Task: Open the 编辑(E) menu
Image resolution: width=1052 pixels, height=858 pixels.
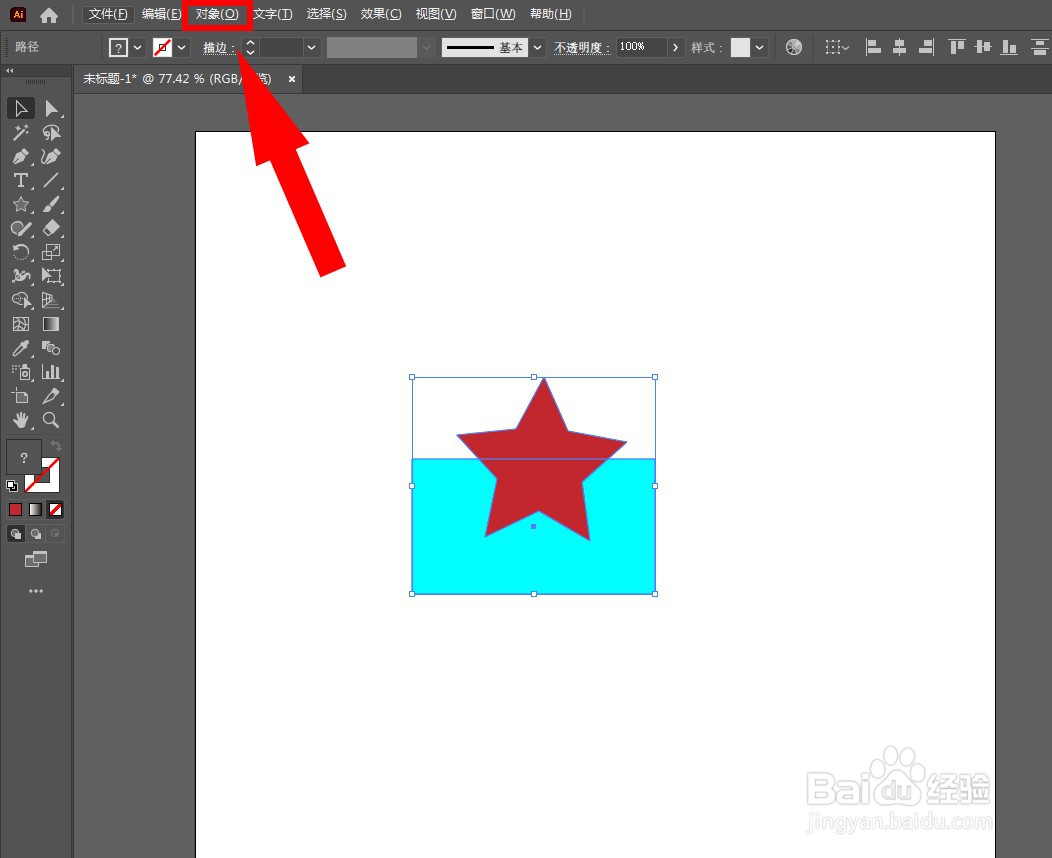Action: point(162,14)
